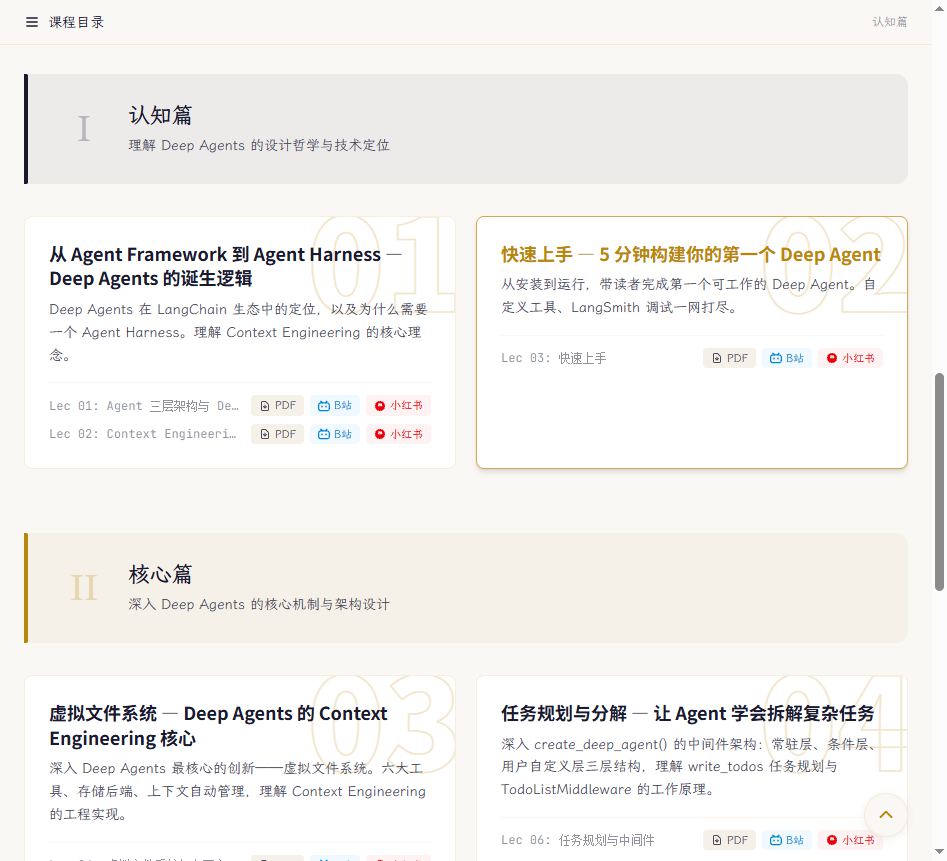Open the 快速上手 Deep Agent card title

[x=691, y=255]
